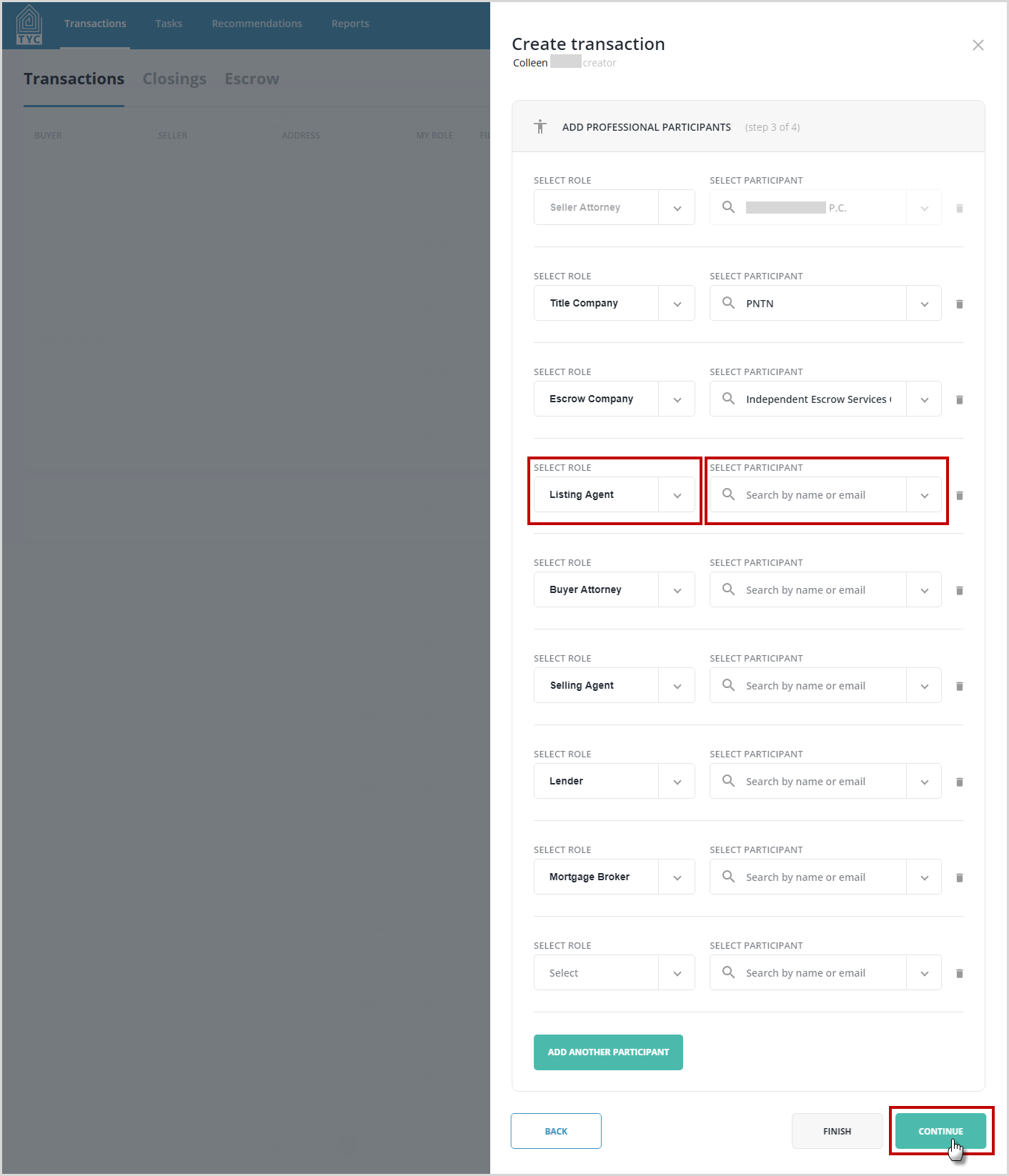
Task: Click the Continue button
Action: coord(940,1131)
